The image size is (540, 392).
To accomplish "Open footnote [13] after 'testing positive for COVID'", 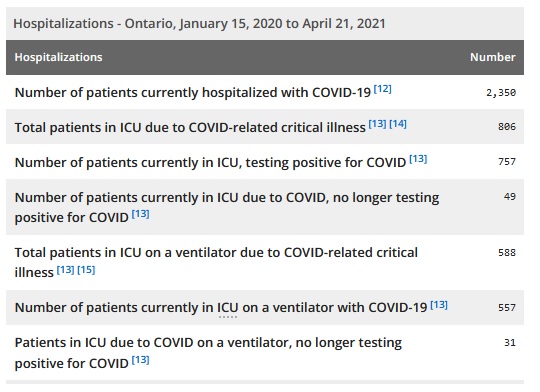I will (418, 159).
